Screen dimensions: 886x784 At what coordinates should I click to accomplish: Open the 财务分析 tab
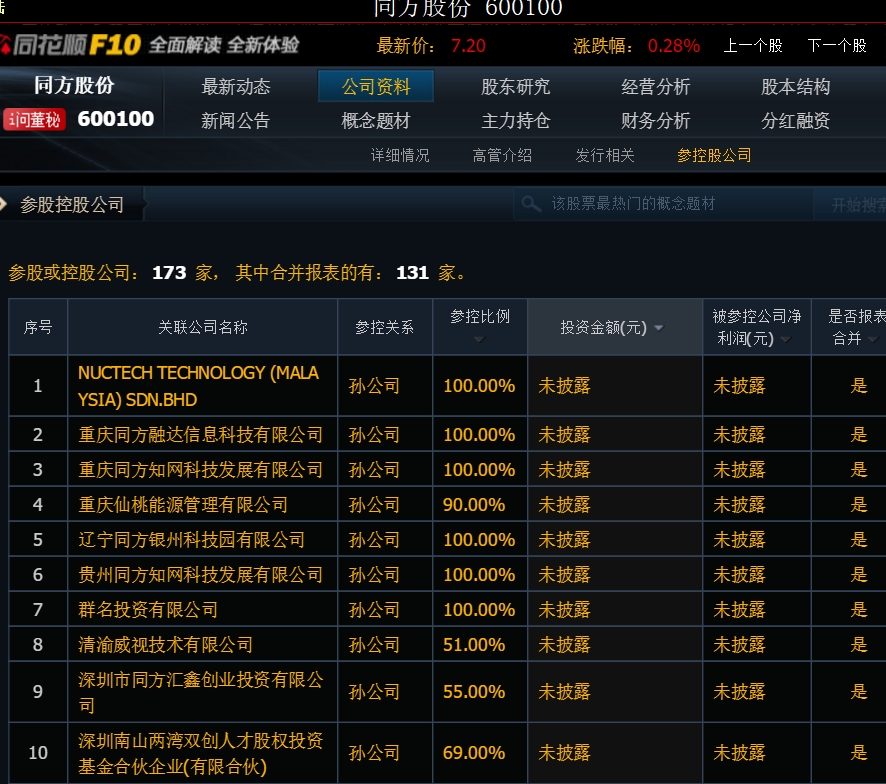point(655,120)
